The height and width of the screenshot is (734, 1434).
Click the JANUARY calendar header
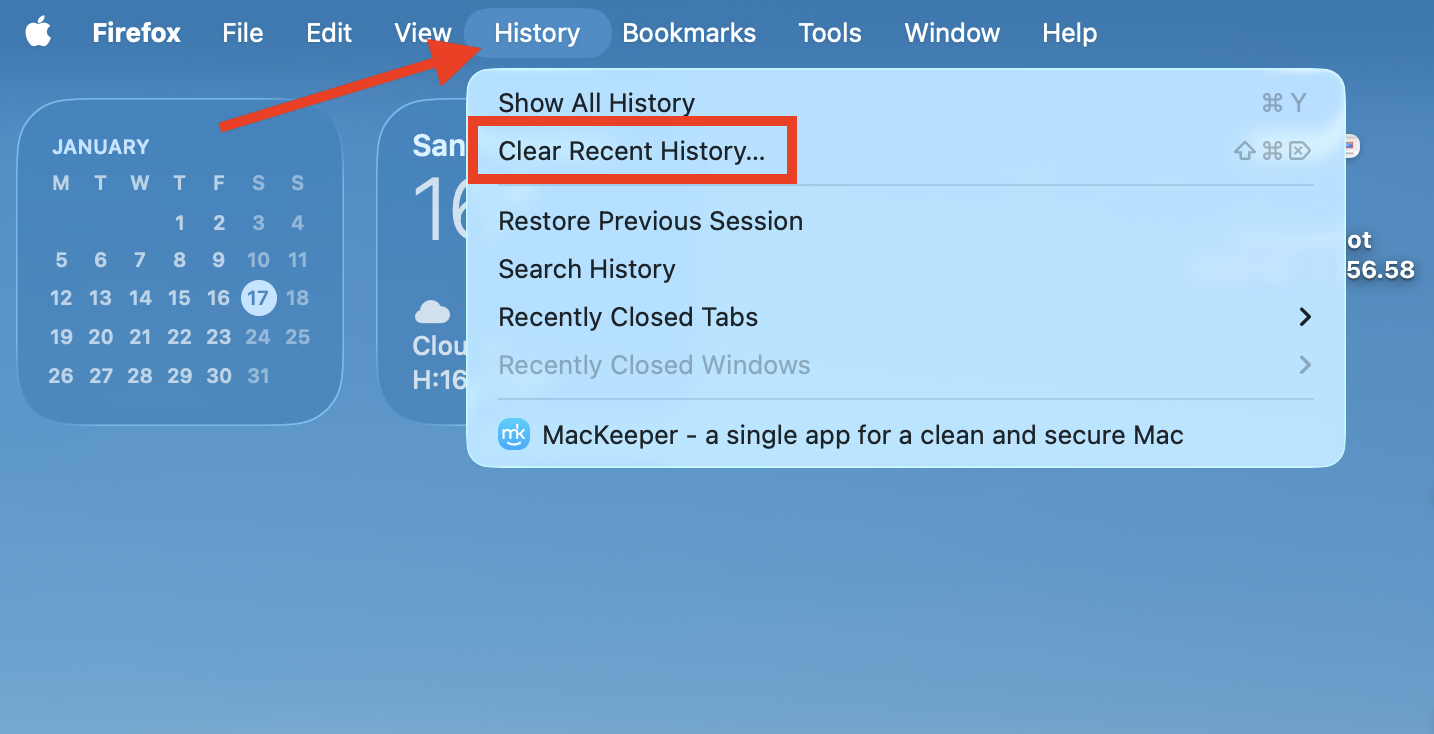pyautogui.click(x=100, y=146)
